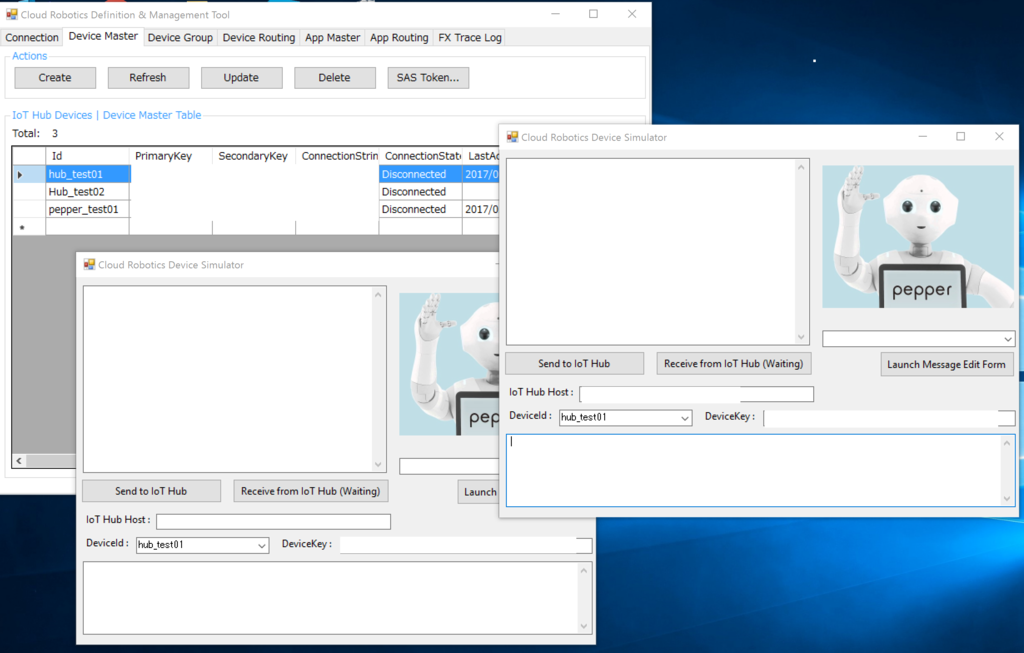Viewport: 1024px width, 653px height.
Task: Click the Update button under Actions
Action: tap(241, 77)
